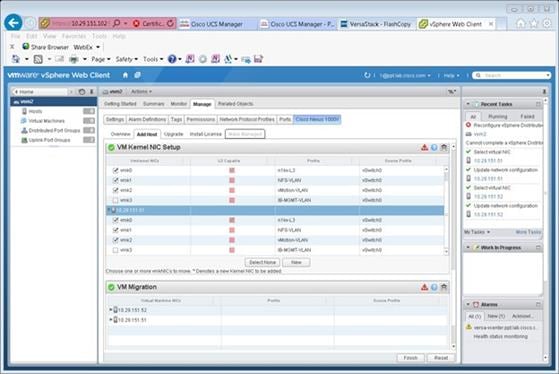Open the My Tasks dropdown
Screen dimensions: 559x374
pos(477,232)
